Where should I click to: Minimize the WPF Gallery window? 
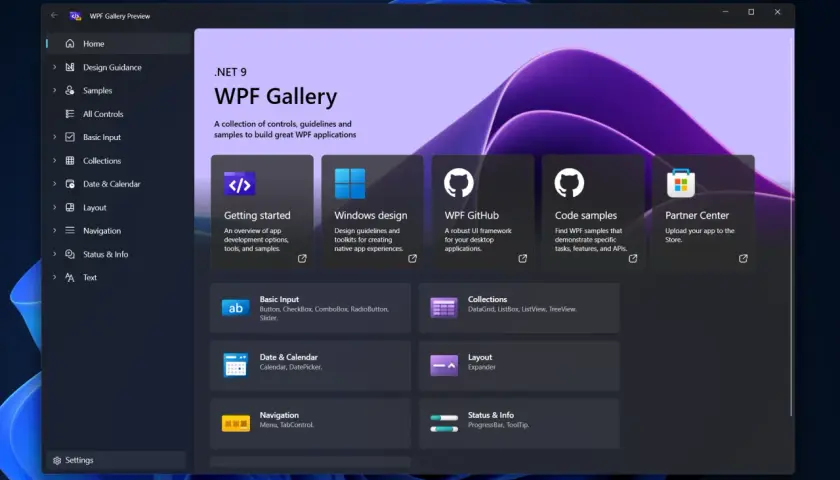click(x=725, y=12)
